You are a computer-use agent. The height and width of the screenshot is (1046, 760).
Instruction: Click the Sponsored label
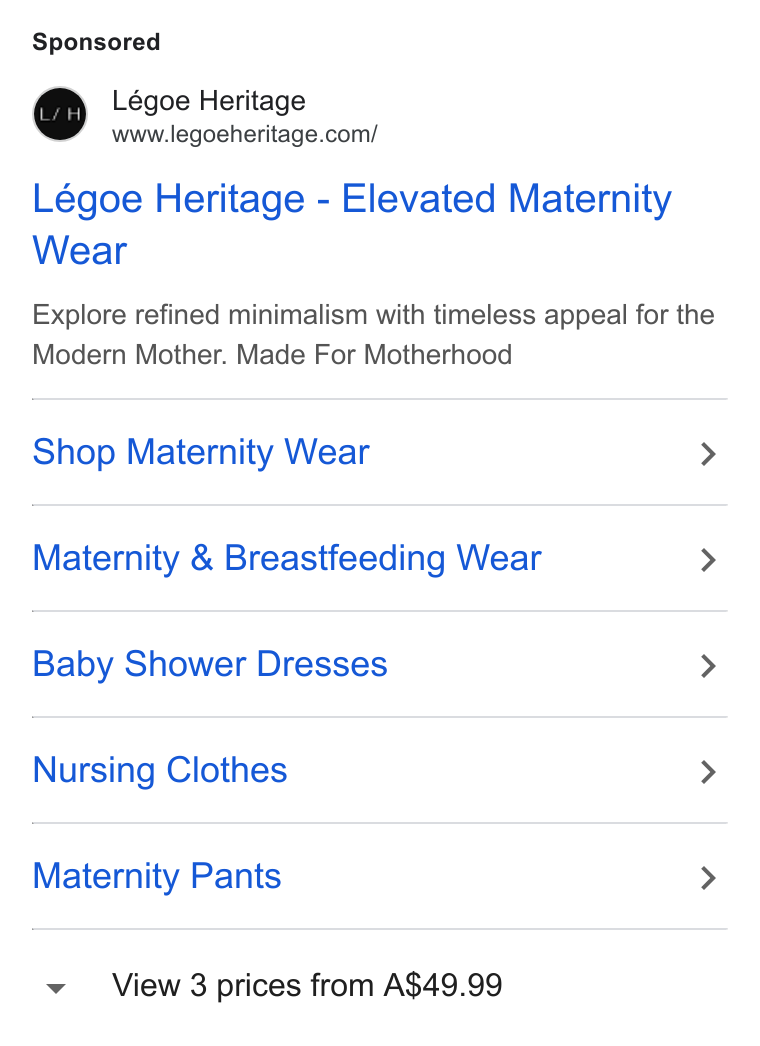[96, 42]
